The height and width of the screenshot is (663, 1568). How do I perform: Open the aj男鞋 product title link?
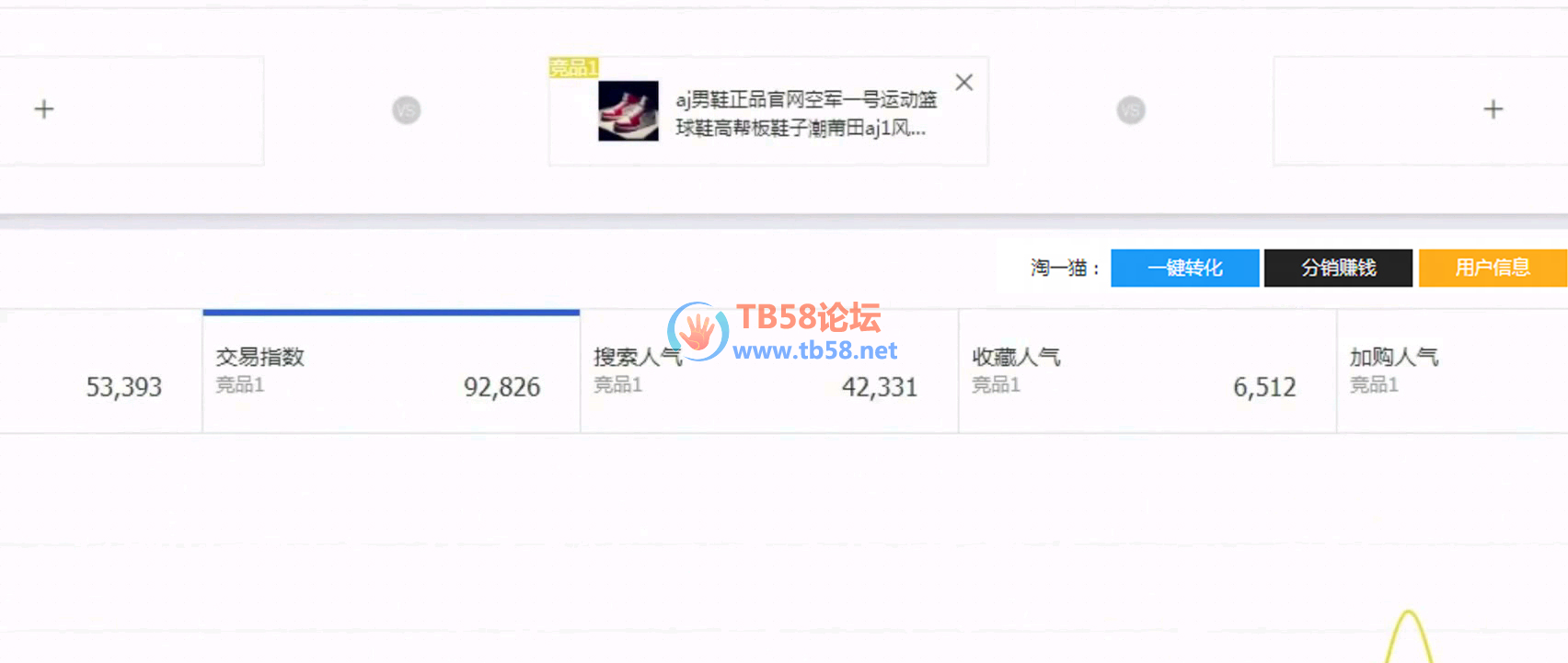(806, 113)
